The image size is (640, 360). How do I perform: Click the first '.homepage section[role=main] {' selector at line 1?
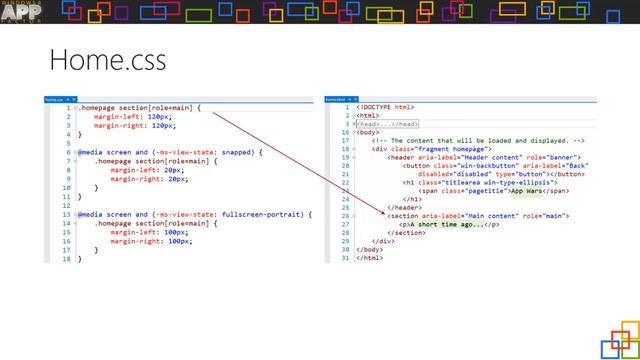tap(140, 108)
